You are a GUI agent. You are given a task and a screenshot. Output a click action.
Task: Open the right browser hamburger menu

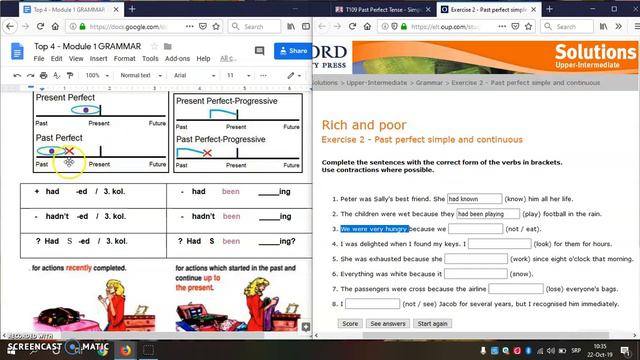point(636,27)
